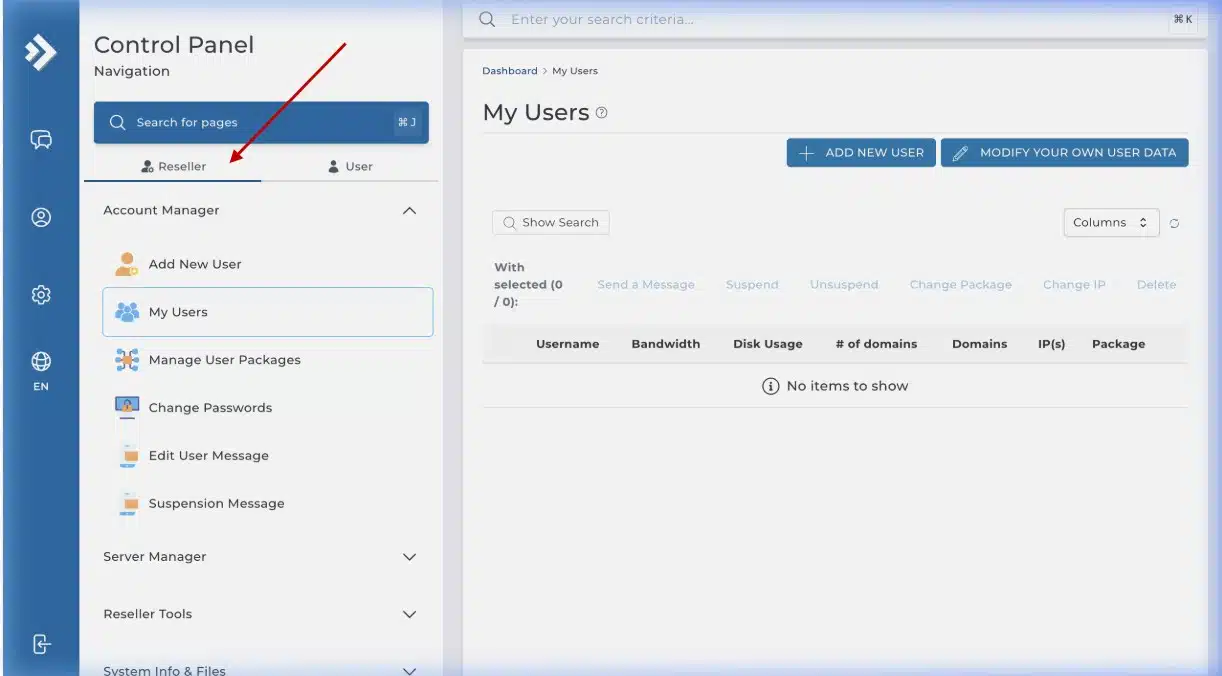Click the magnifier icon in top search bar
Image resolution: width=1222 pixels, height=676 pixels.
click(x=487, y=19)
